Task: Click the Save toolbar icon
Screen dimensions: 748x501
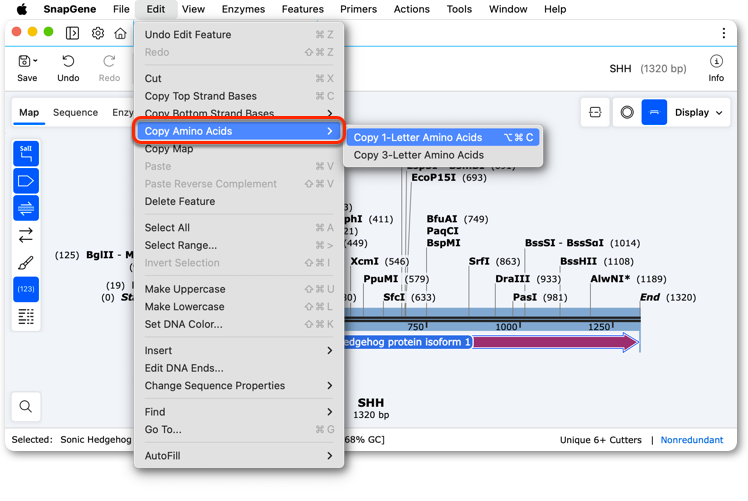Action: (24, 62)
